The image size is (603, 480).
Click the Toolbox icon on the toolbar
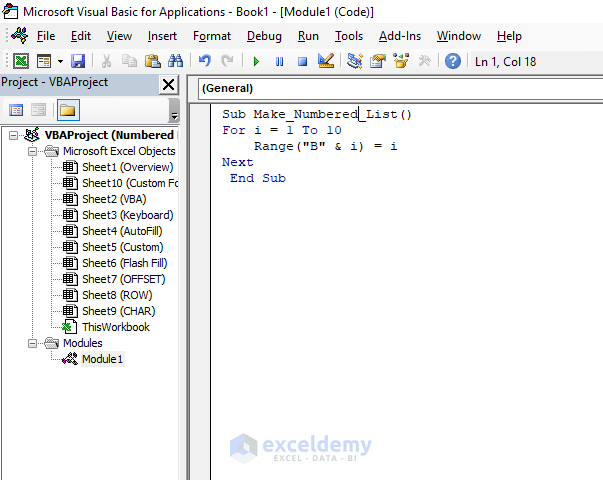coord(424,61)
